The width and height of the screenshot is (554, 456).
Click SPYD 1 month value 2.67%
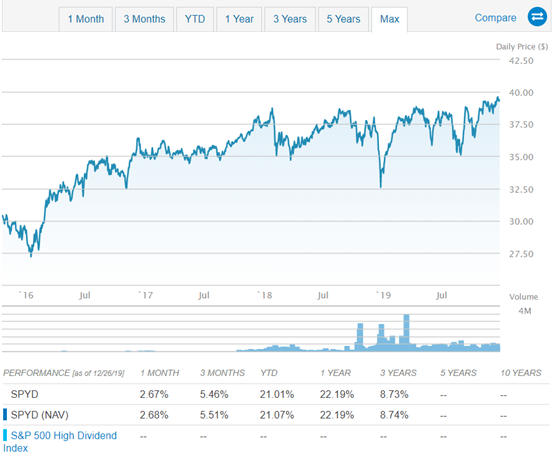pyautogui.click(x=154, y=394)
